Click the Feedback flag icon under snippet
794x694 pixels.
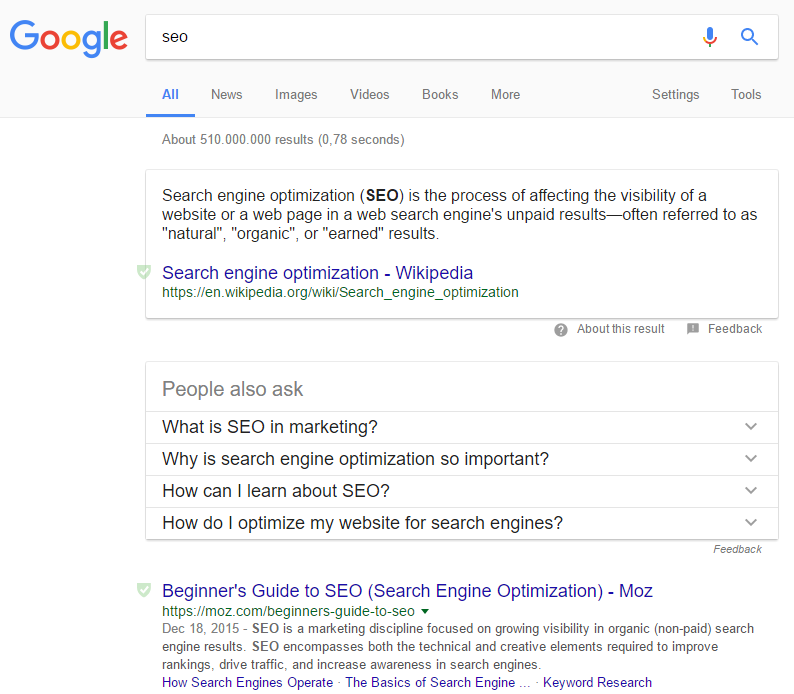pos(693,329)
